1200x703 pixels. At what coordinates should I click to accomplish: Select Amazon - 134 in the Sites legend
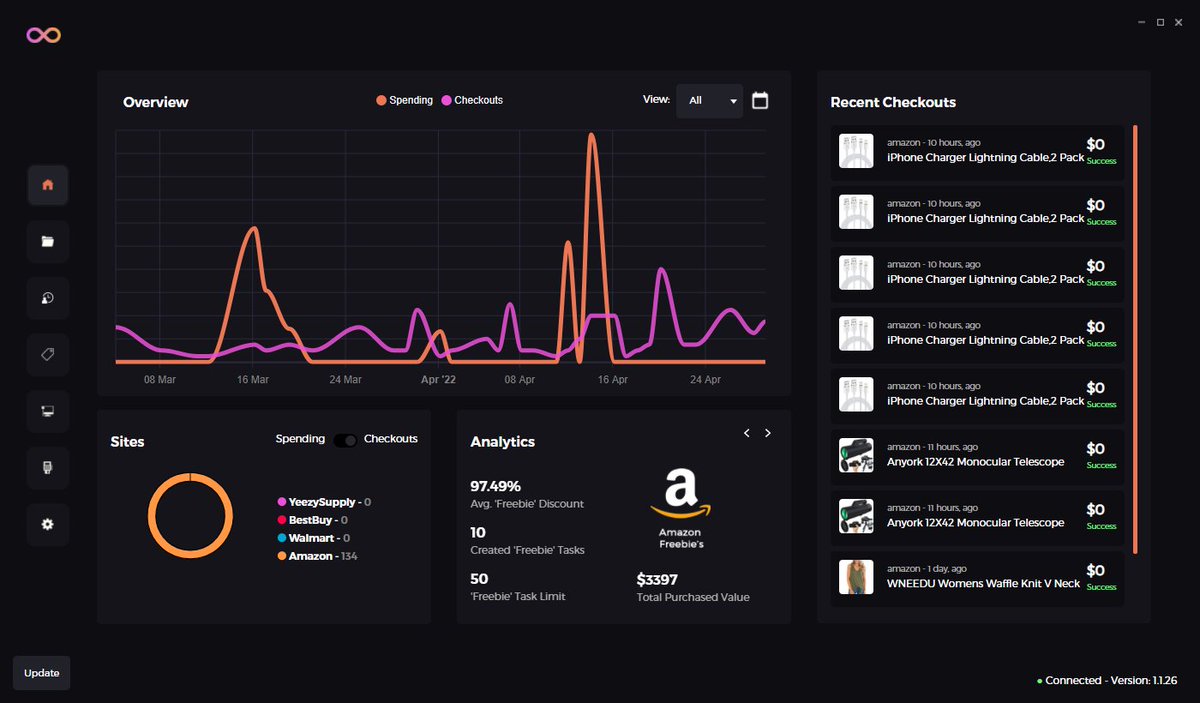tap(317, 556)
